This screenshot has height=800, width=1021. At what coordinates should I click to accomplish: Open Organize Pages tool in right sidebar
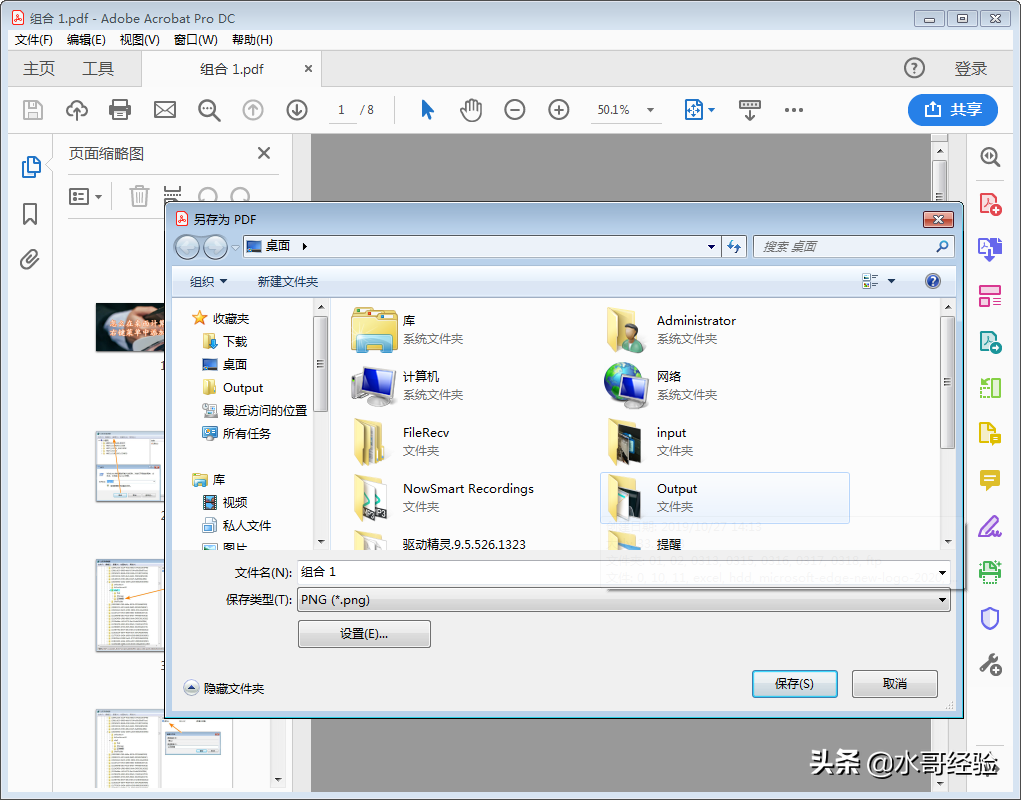(x=990, y=296)
